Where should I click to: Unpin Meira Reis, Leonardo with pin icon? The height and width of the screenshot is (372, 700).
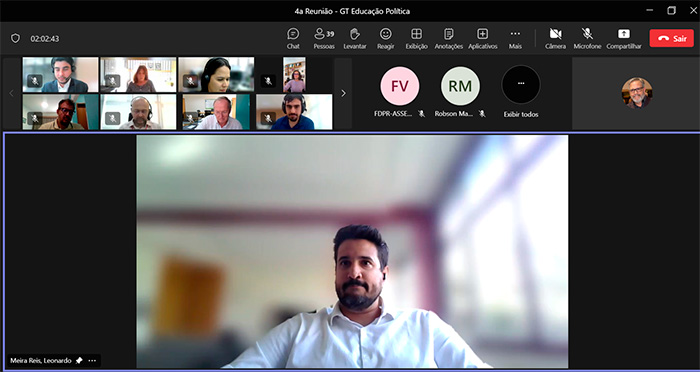[x=79, y=360]
